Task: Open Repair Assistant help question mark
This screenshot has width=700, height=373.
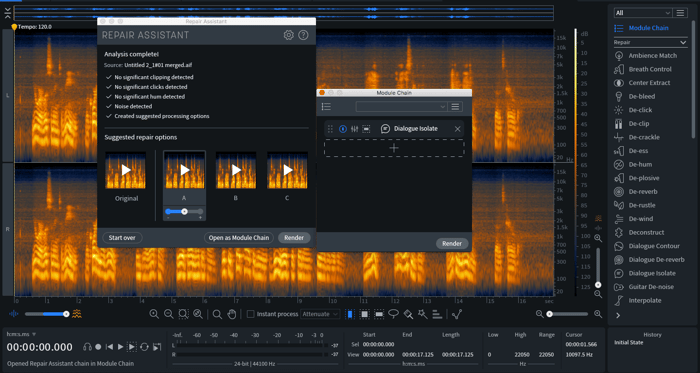Action: [304, 35]
